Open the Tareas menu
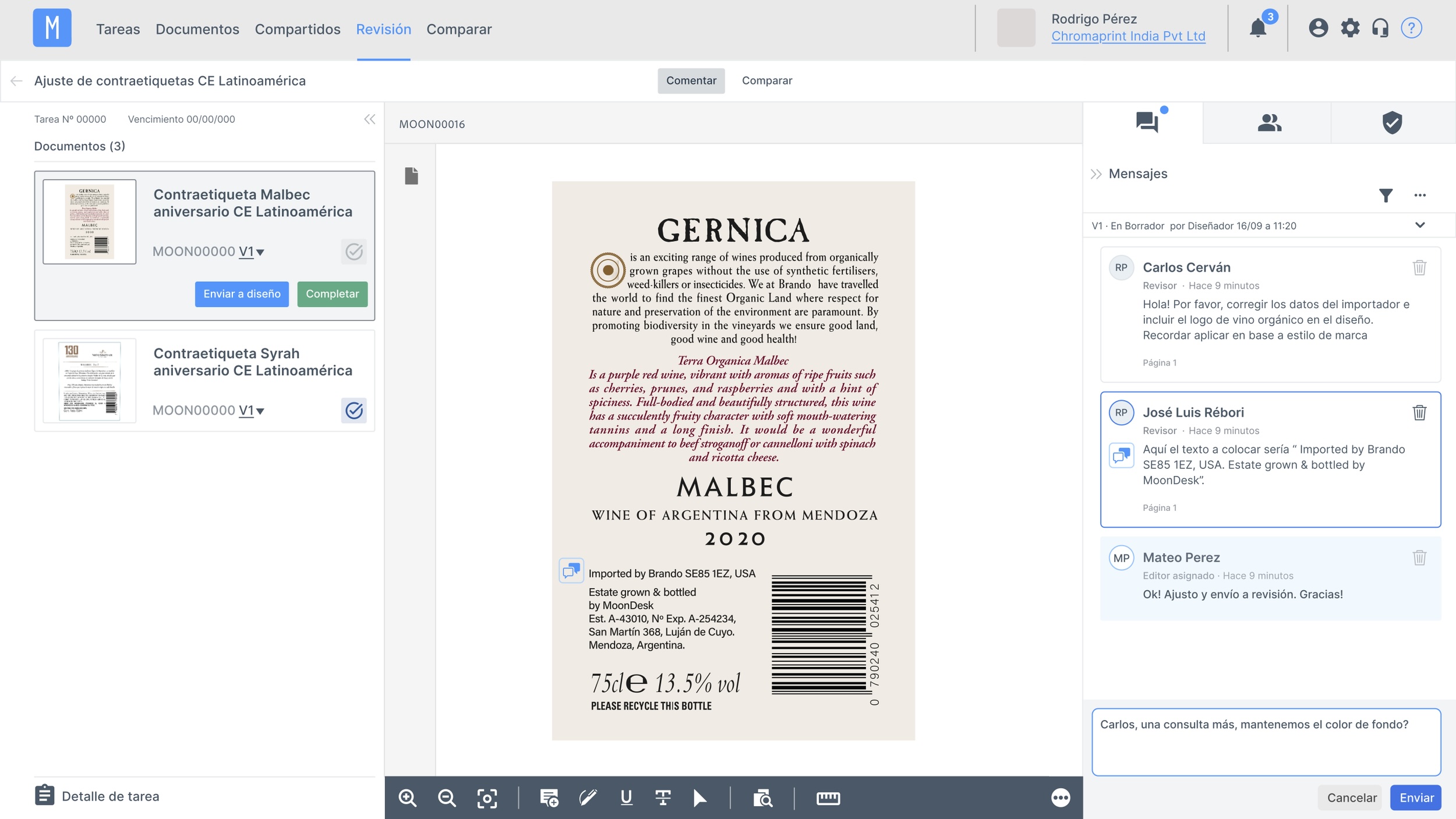The image size is (1456, 819). coord(118,29)
